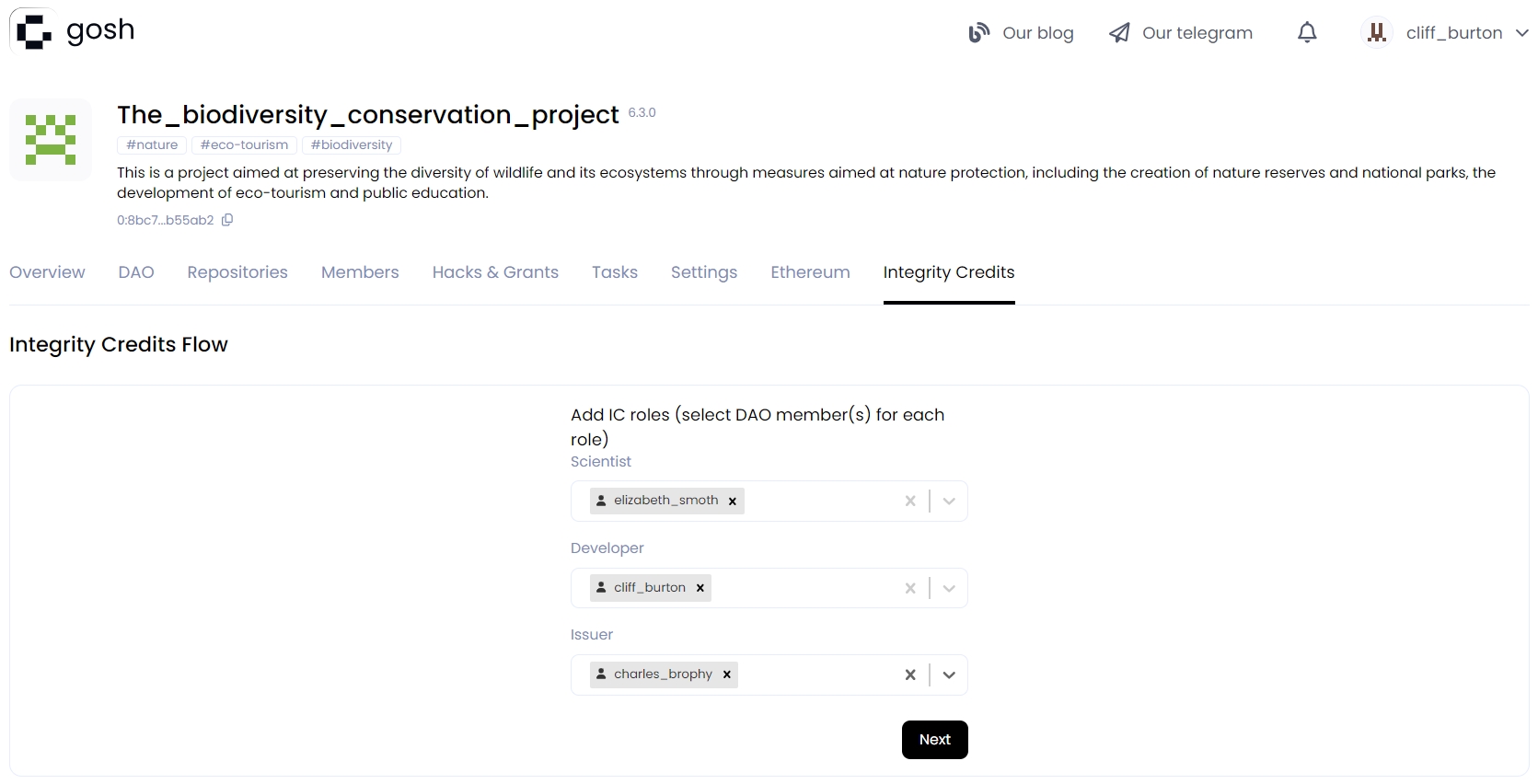Remove cliff_burton from Developer role
1538x784 pixels.
point(700,588)
